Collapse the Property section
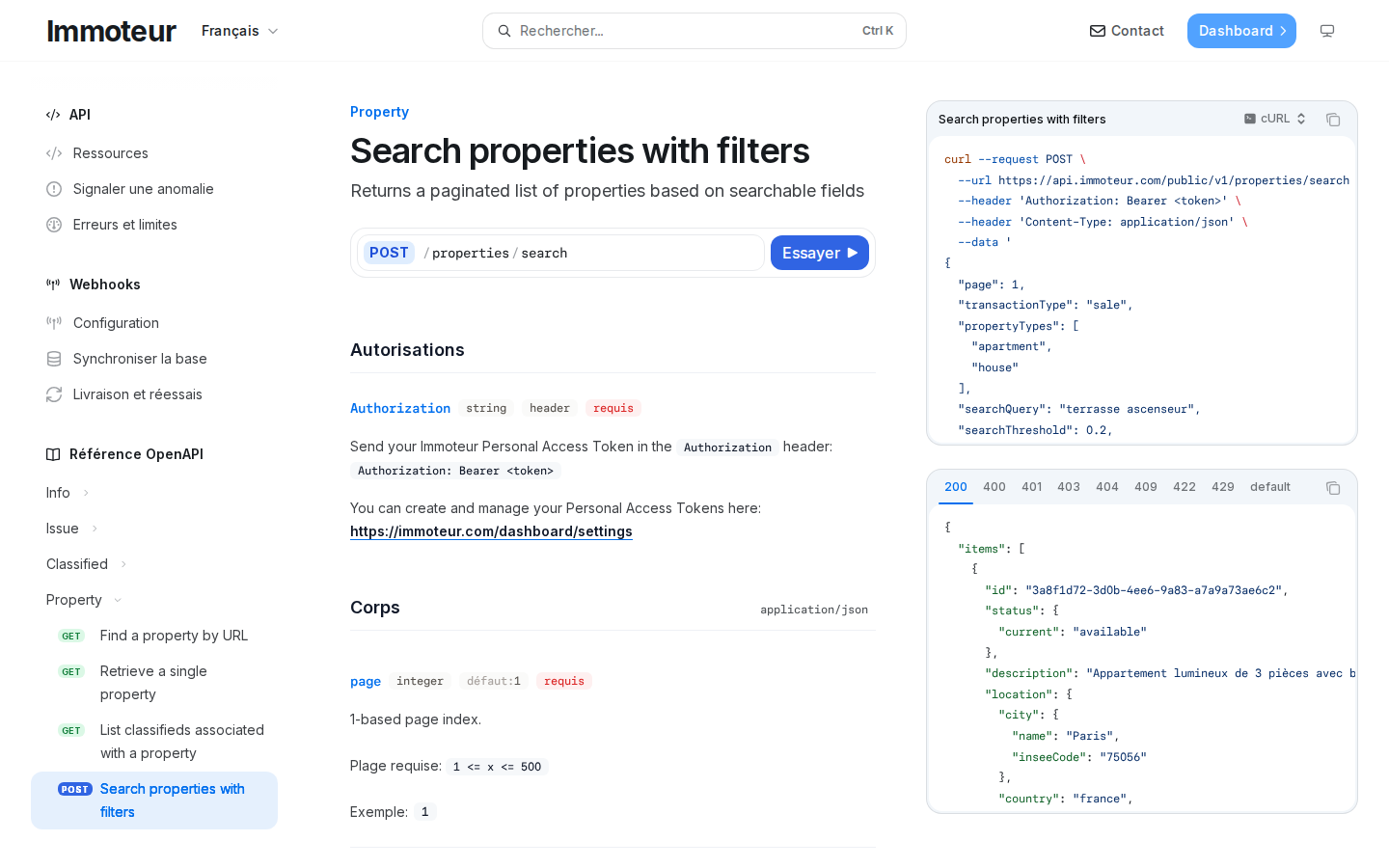1389x868 pixels. (85, 600)
